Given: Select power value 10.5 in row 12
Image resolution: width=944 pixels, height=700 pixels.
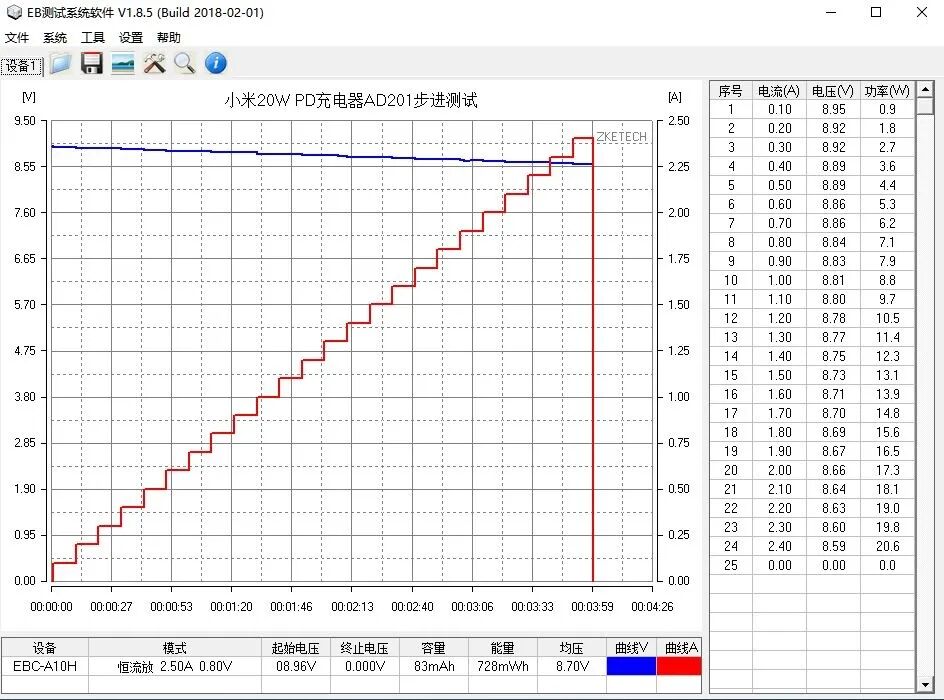Looking at the screenshot, I should tap(887, 318).
